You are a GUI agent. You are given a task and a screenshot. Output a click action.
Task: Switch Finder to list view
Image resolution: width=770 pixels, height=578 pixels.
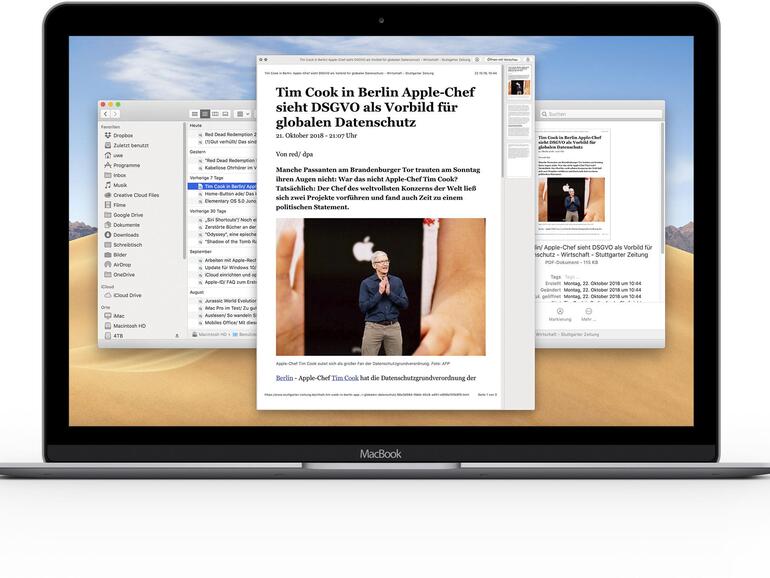205,114
